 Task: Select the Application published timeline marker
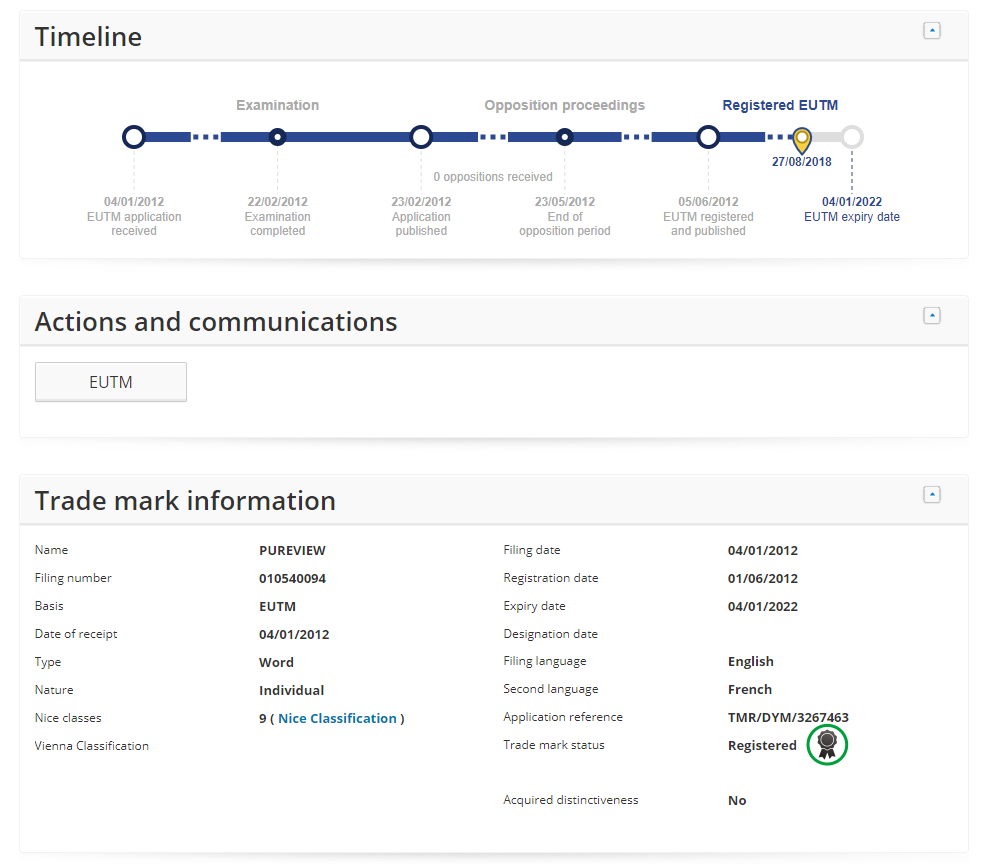(x=421, y=136)
